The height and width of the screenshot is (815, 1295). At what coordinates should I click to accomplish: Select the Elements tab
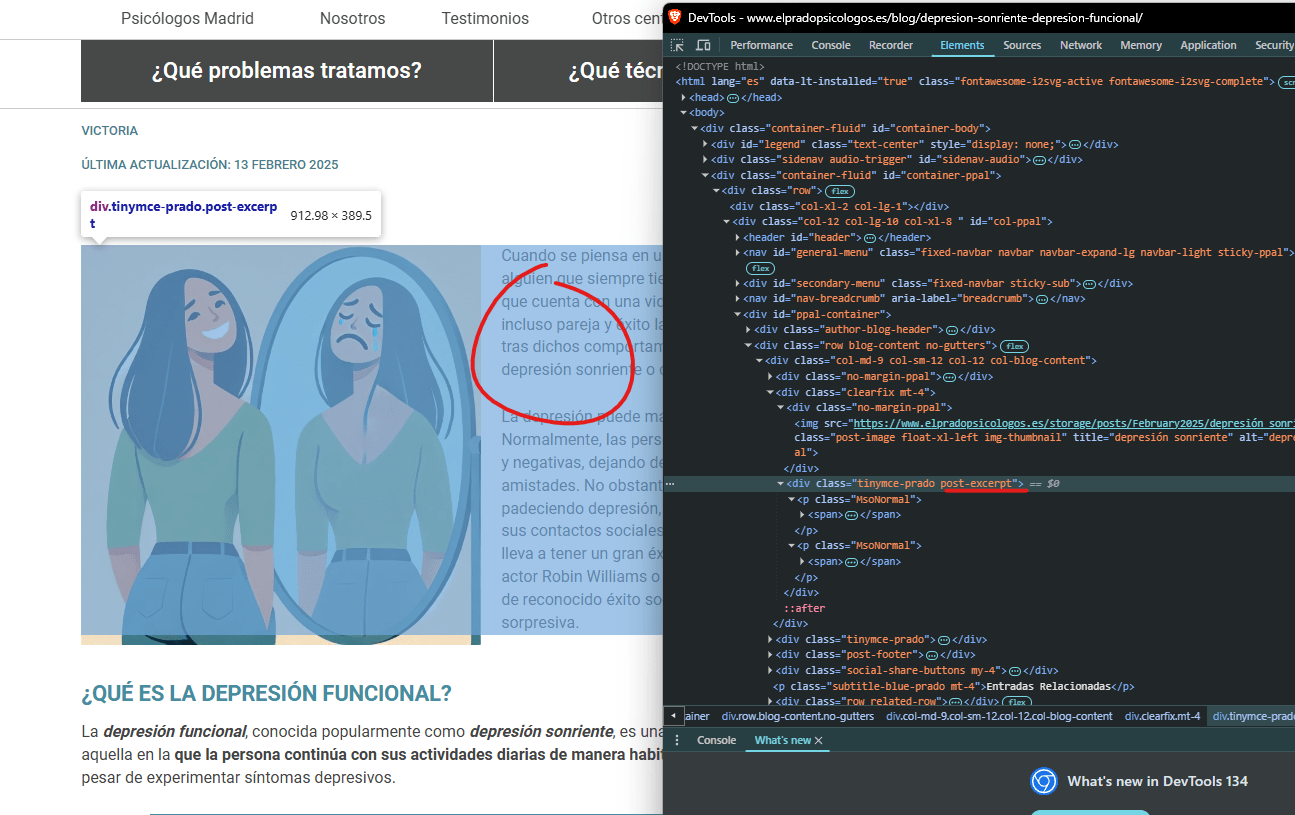(x=962, y=45)
